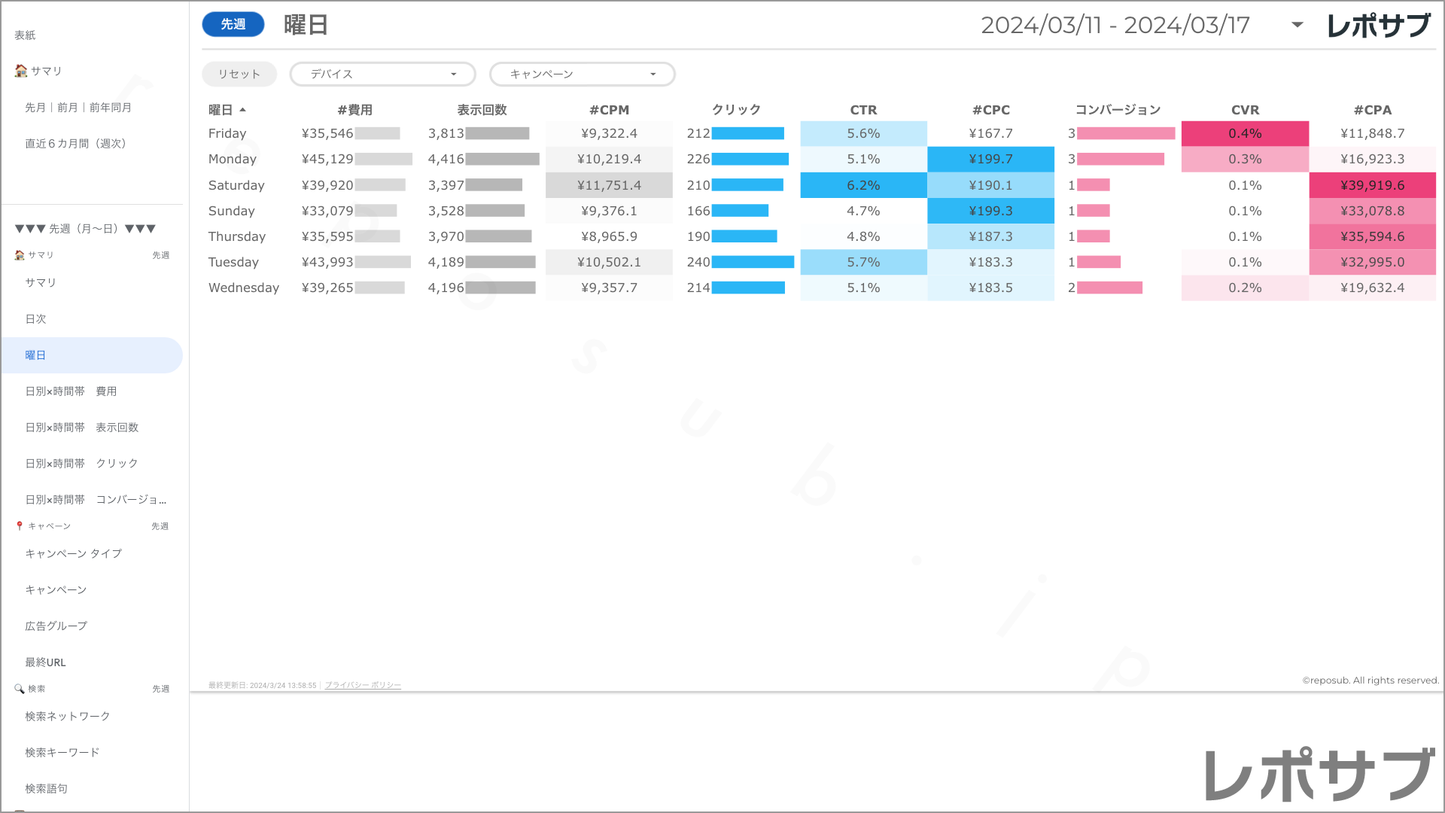Image resolution: width=1445 pixels, height=813 pixels.
Task: Click the dark pink 0.4% CVR cell
Action: (x=1244, y=134)
